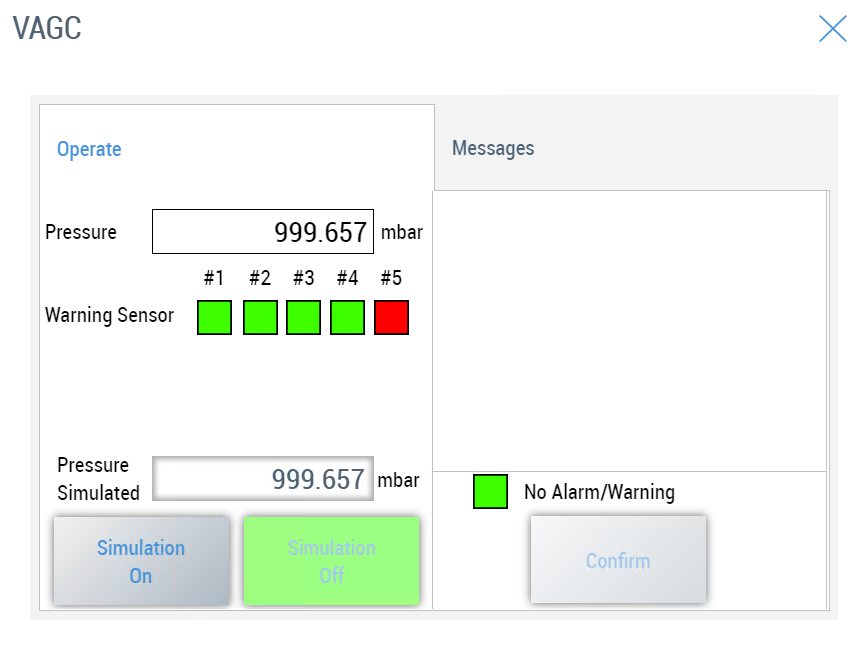Click inside the empty messages list area
Image resolution: width=866 pixels, height=653 pixels.
[629, 330]
